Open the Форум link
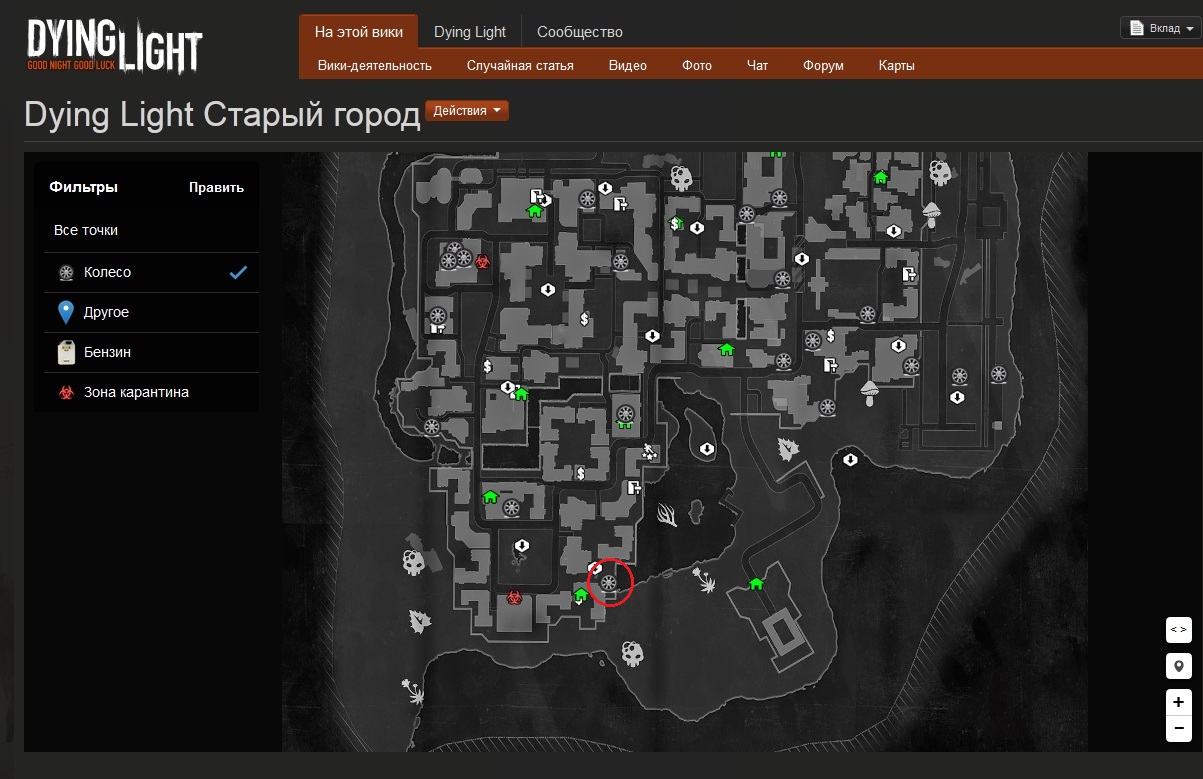The image size is (1203, 779). 823,65
